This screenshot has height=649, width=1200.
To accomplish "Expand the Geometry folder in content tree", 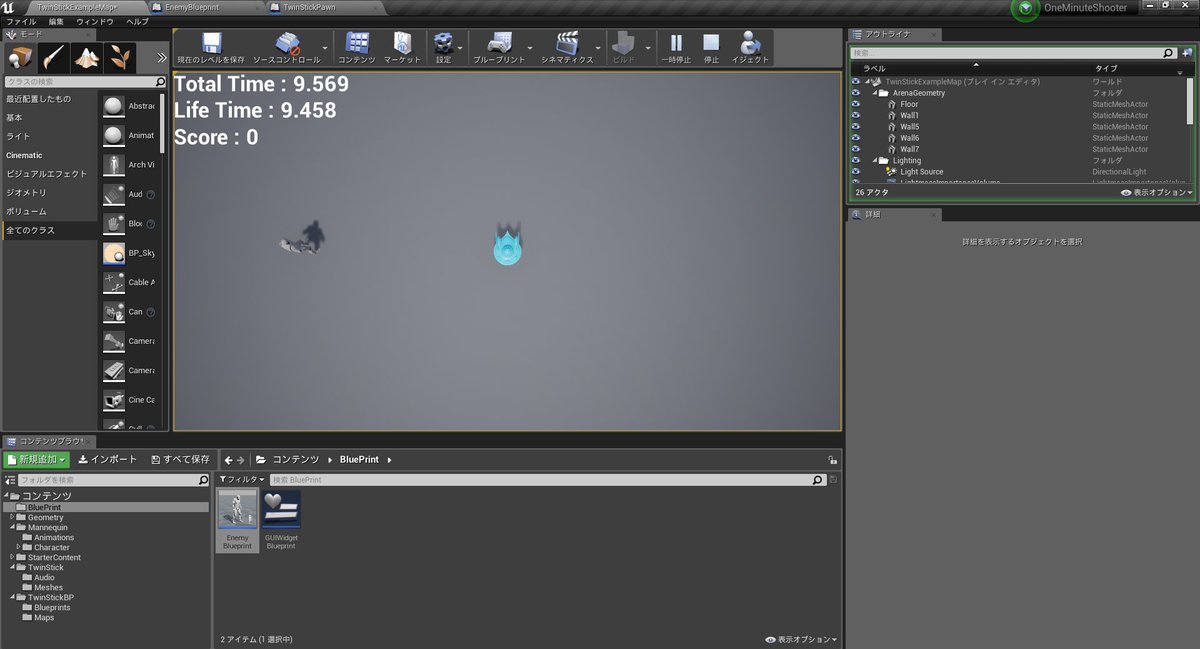I will click(x=12, y=517).
